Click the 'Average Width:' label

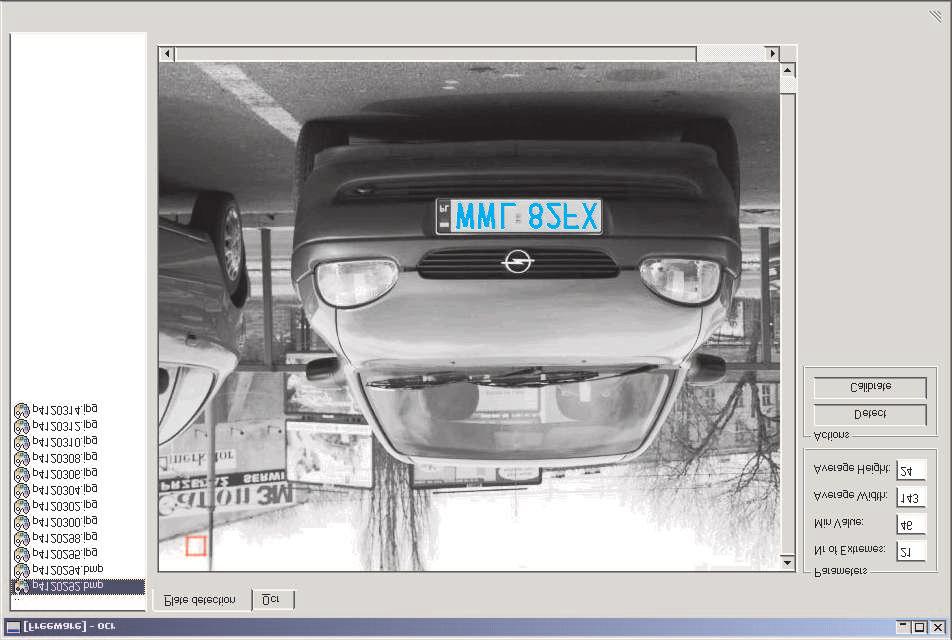(850, 495)
